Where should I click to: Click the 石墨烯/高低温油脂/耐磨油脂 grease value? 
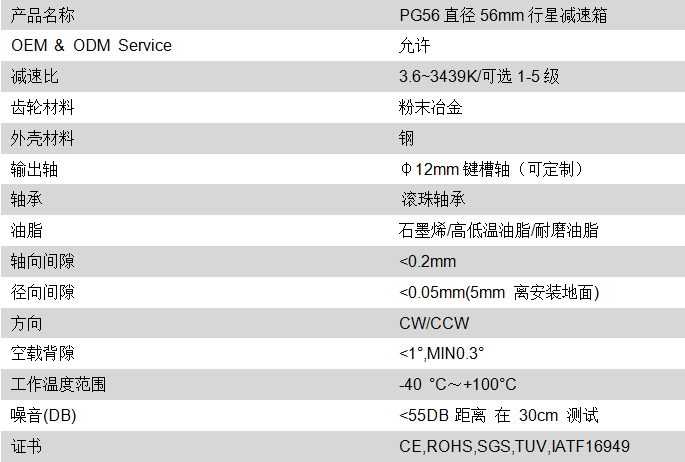click(x=498, y=231)
